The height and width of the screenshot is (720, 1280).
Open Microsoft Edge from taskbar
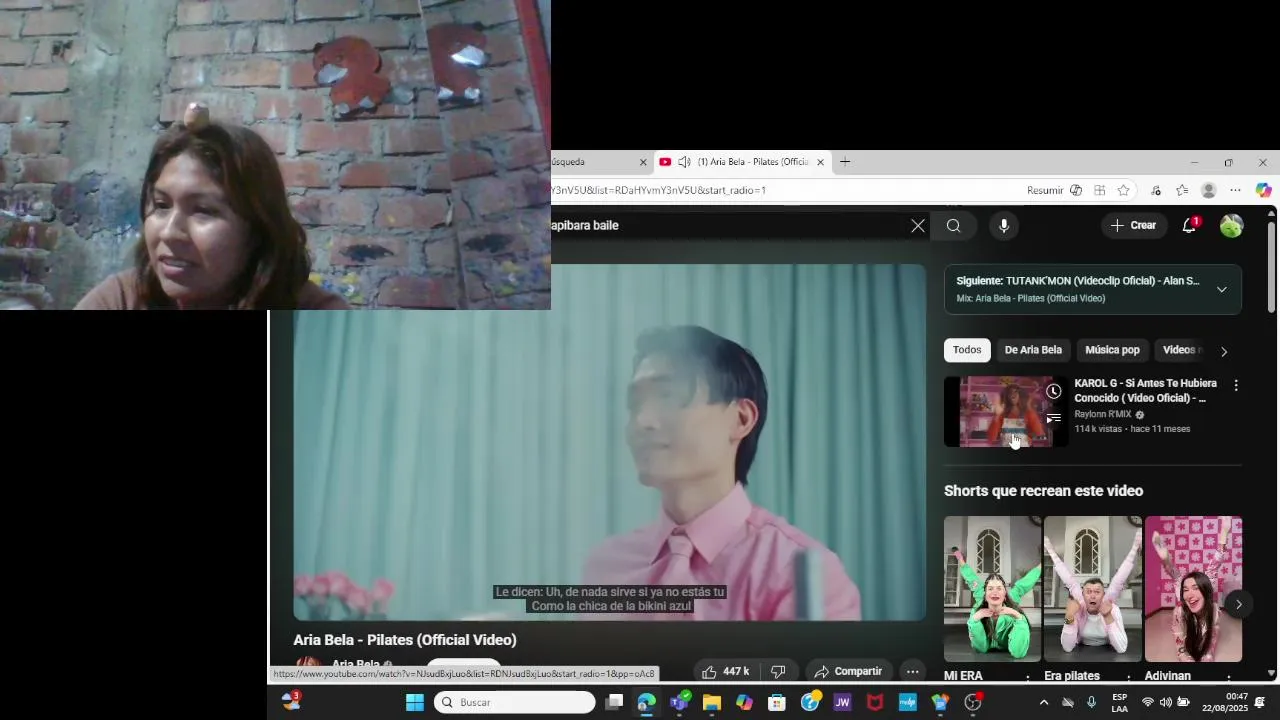coord(646,703)
